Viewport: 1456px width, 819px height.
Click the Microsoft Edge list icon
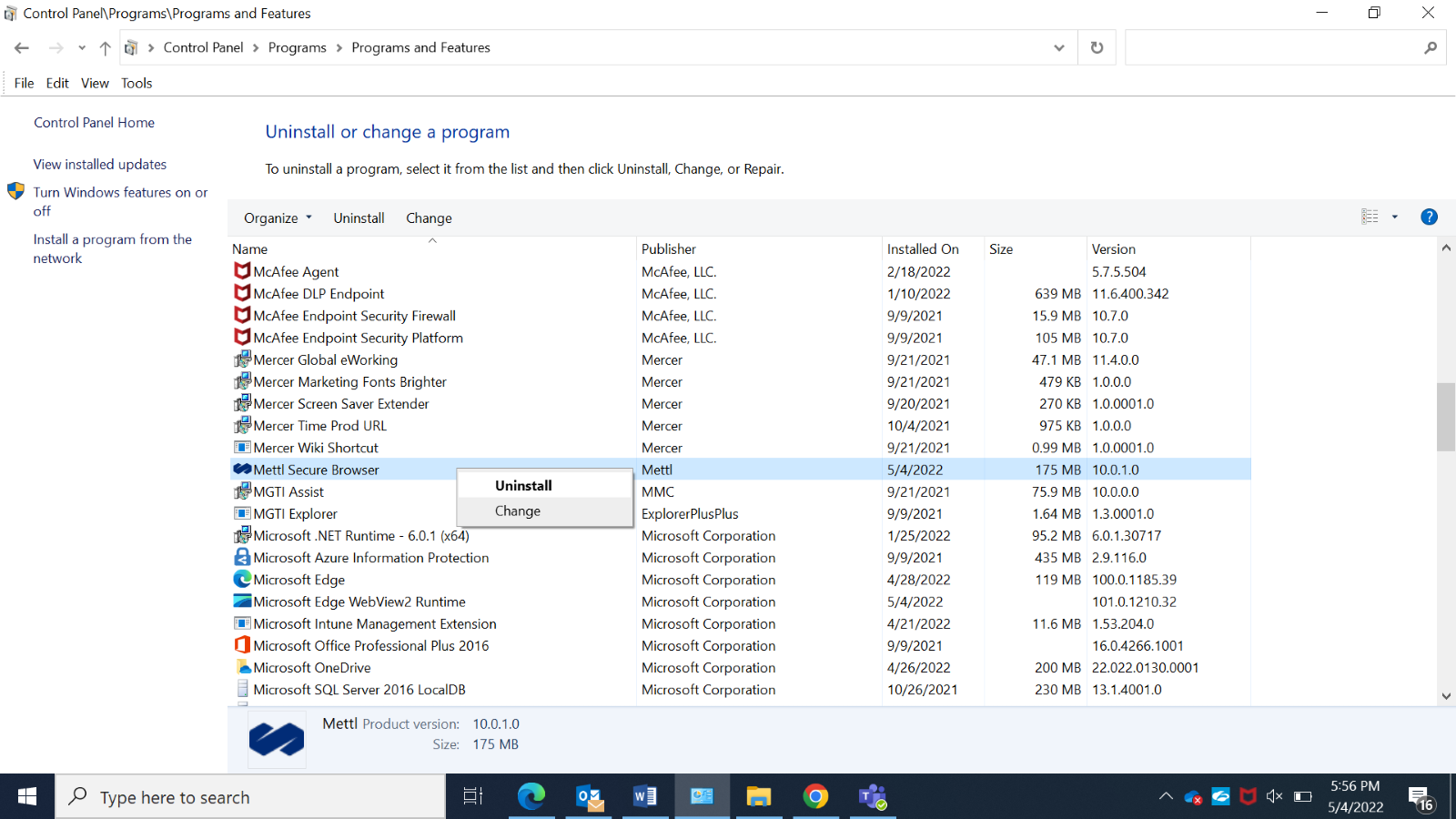pos(242,579)
